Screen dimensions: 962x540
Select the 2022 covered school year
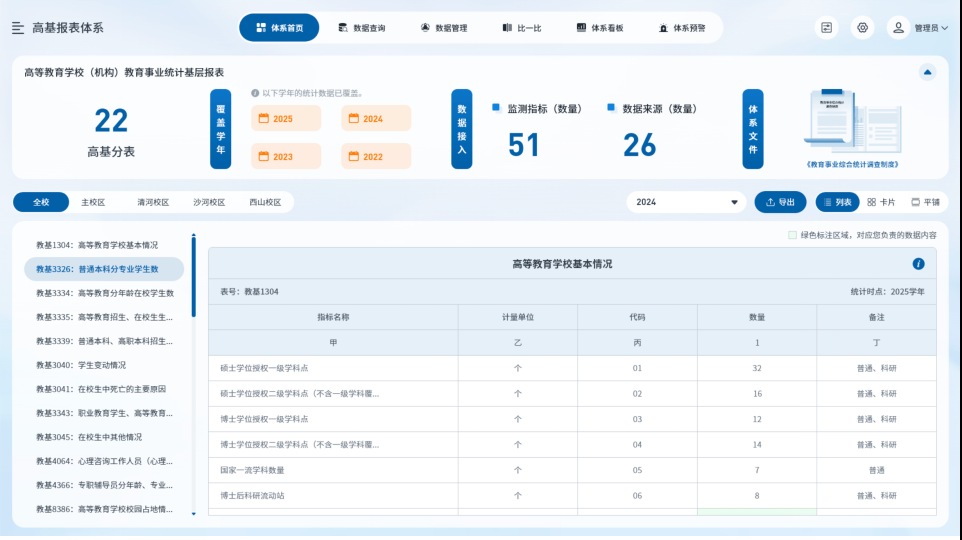376,156
